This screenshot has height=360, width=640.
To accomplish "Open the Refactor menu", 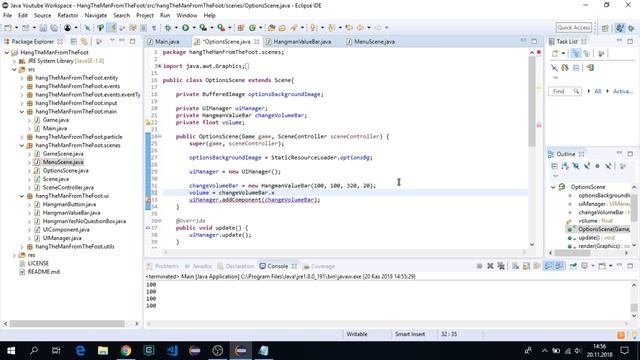I will (x=68, y=16).
